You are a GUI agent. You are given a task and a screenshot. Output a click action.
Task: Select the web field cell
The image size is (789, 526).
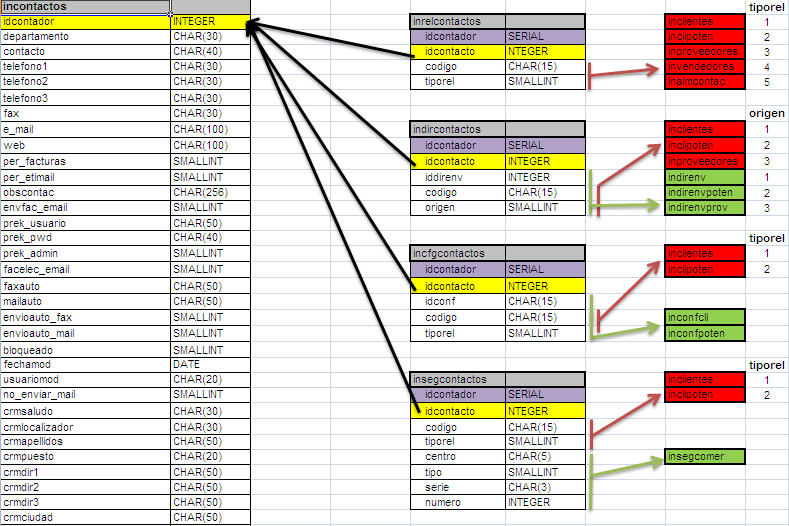tap(85, 145)
